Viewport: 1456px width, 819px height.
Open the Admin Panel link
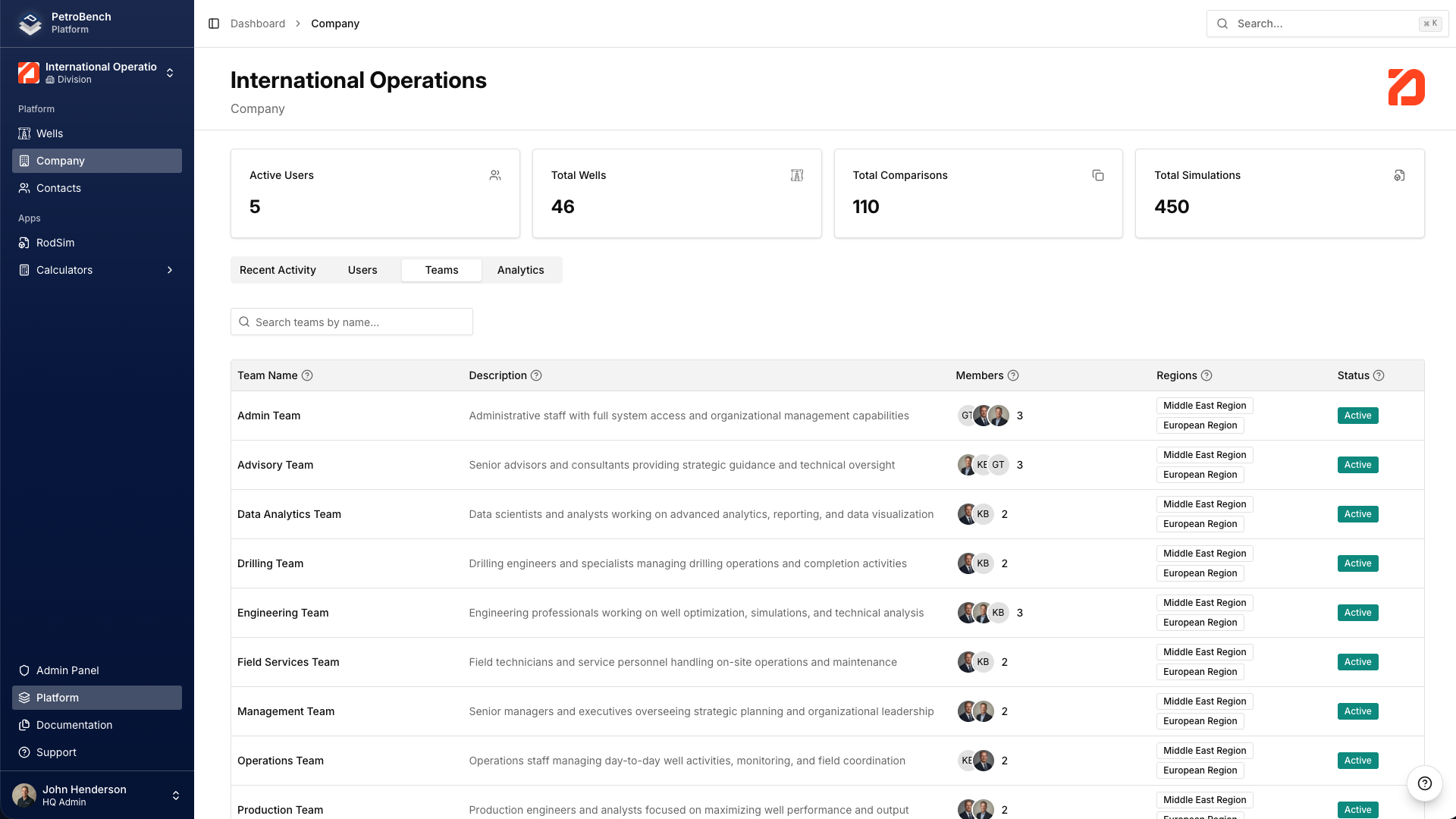click(67, 670)
